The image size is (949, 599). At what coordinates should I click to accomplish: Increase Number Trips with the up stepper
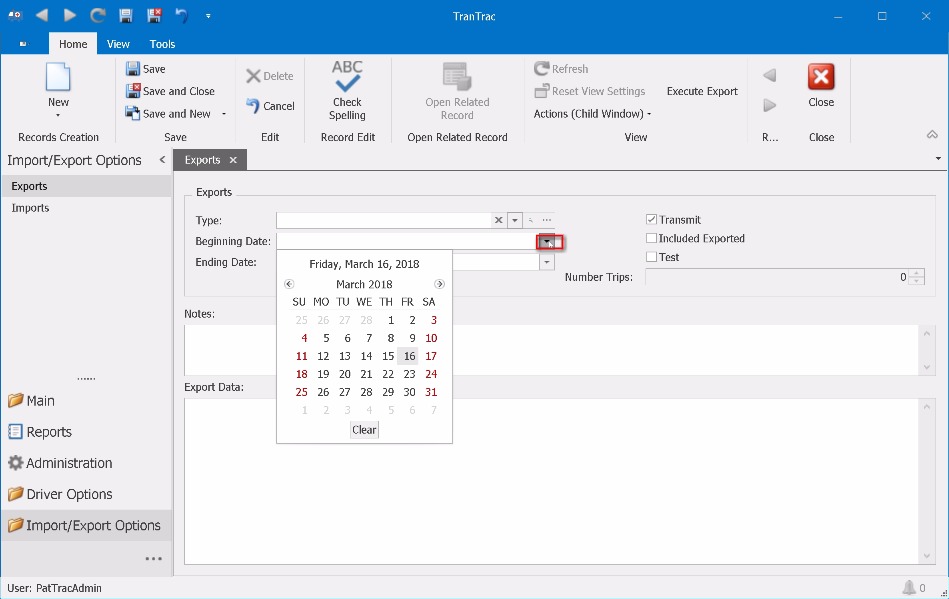point(917,273)
